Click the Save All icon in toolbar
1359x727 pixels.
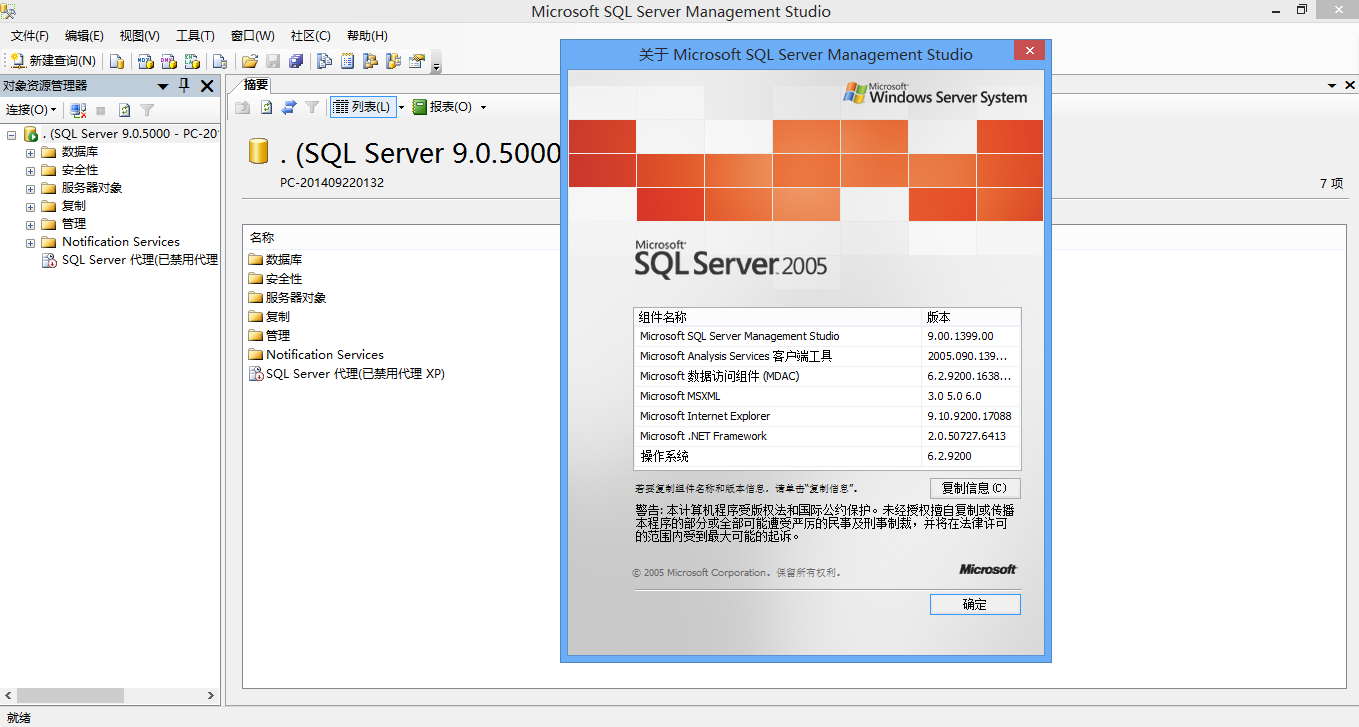coord(297,61)
